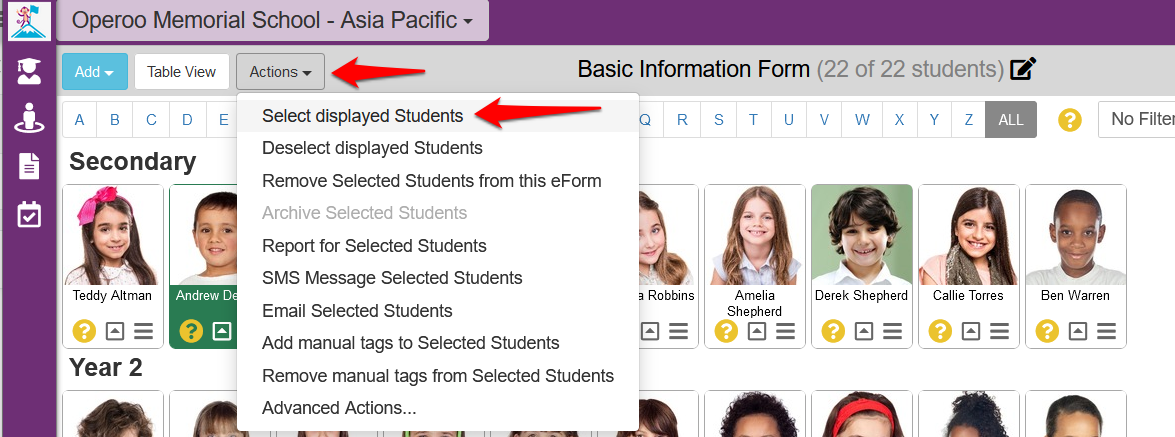The height and width of the screenshot is (437, 1175).
Task: Choose Remove manual tags from Selected Students
Action: coord(438,376)
